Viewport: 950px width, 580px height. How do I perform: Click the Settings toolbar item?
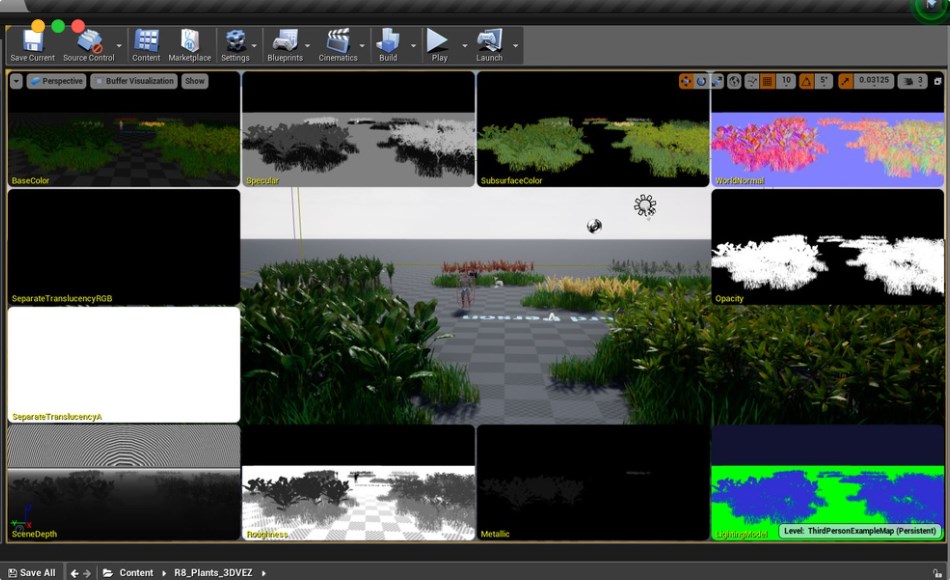tap(236, 40)
